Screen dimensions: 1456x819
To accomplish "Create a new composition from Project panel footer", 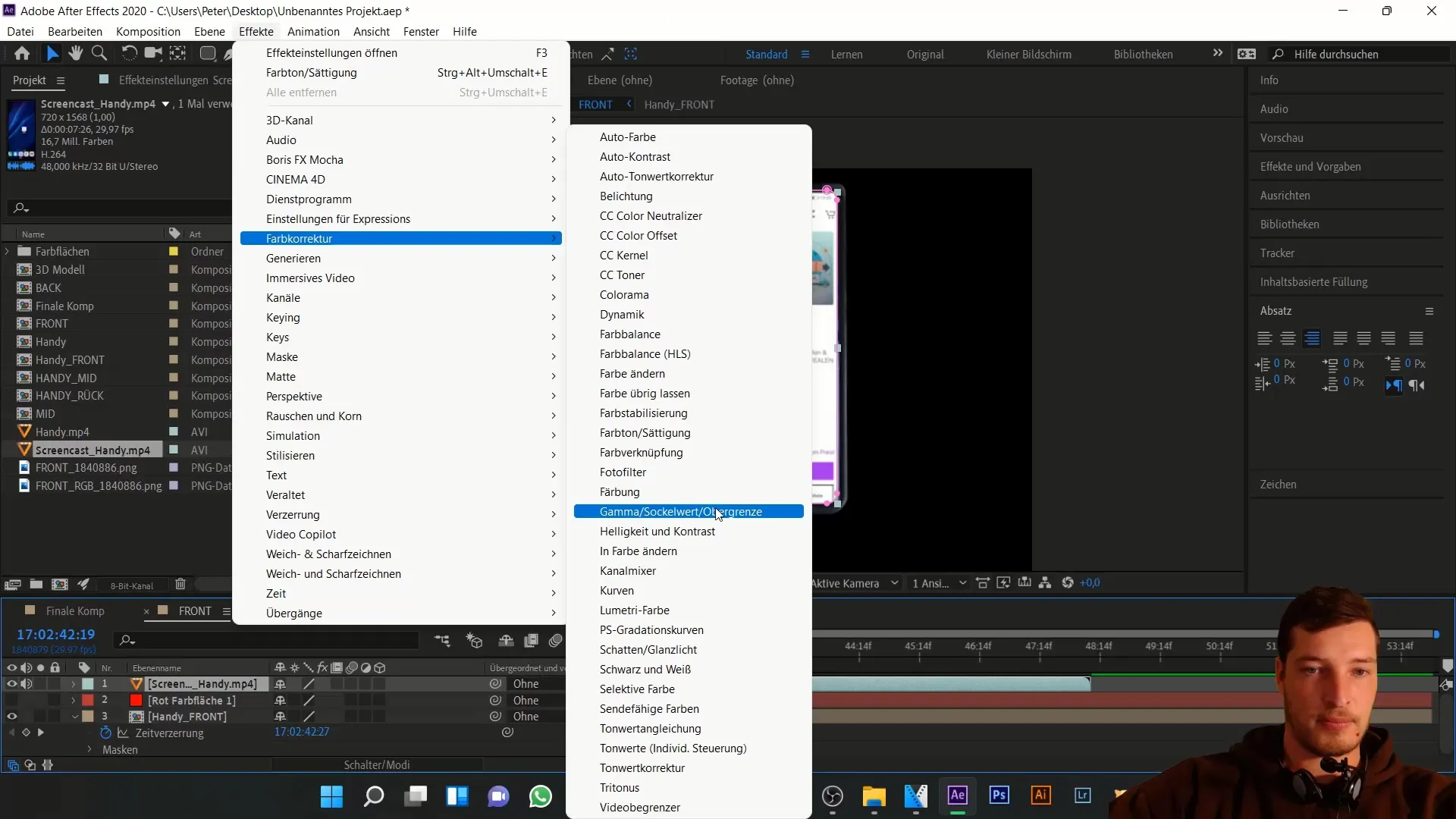I will coord(59,585).
